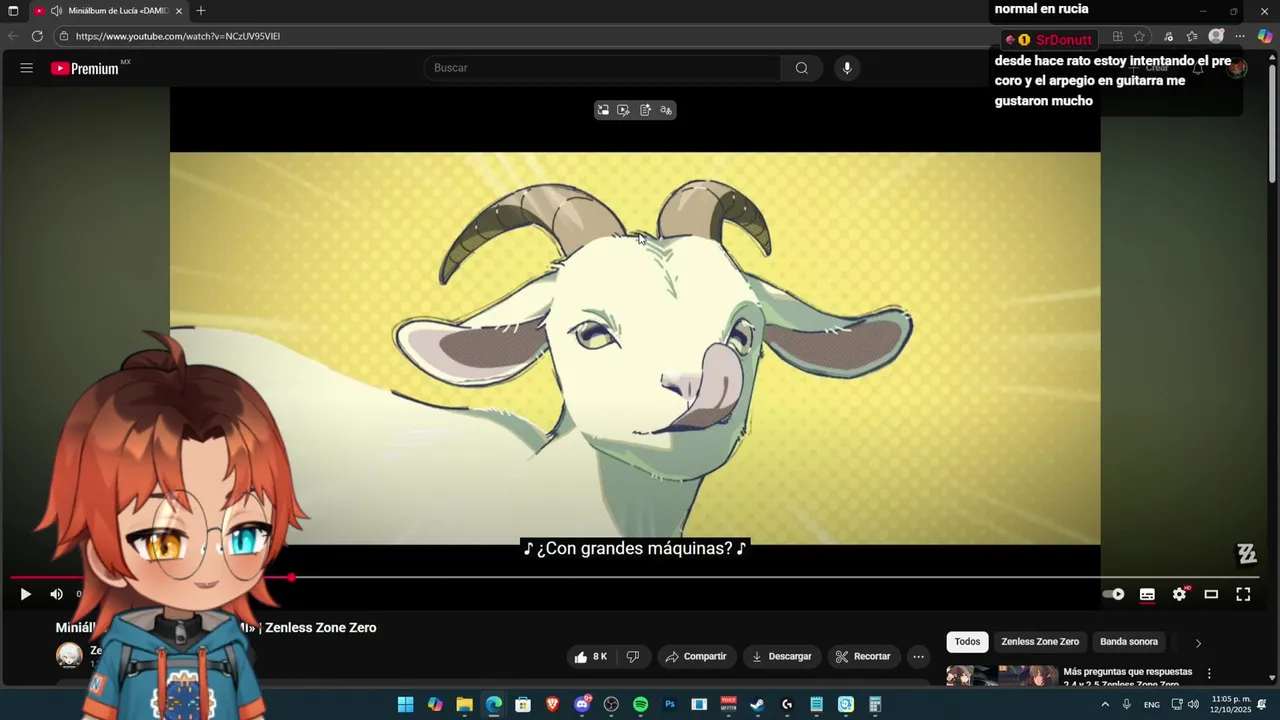Open the Copilot sidebar in Edge
The image size is (1280, 720).
(x=1265, y=36)
